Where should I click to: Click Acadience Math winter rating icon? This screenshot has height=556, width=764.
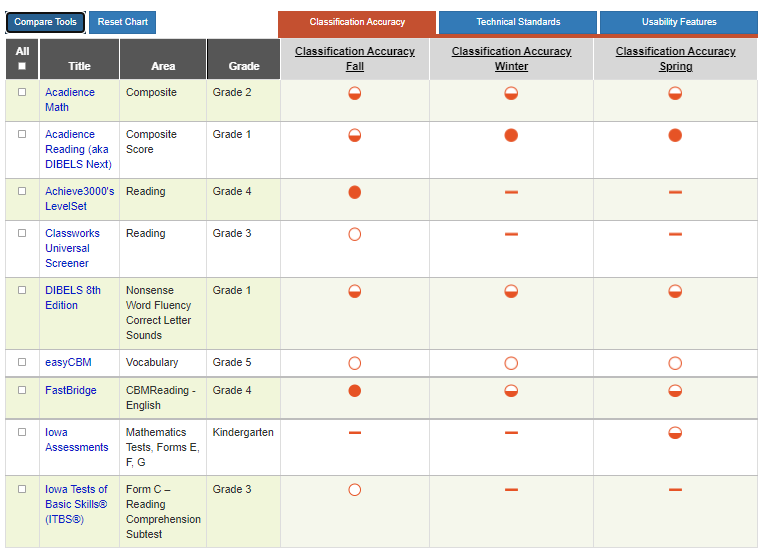(511, 93)
